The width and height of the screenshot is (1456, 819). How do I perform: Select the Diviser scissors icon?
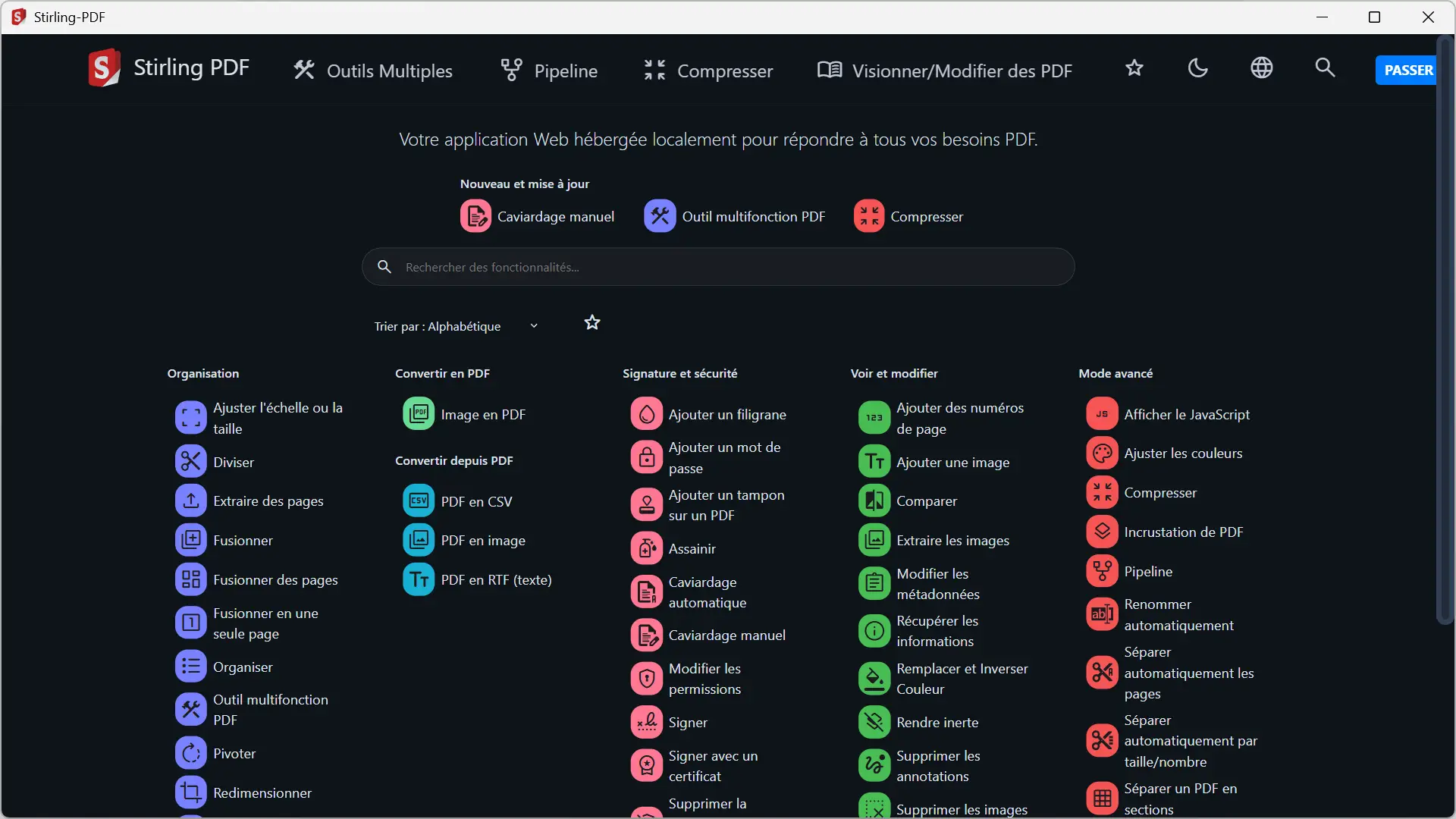coord(190,461)
